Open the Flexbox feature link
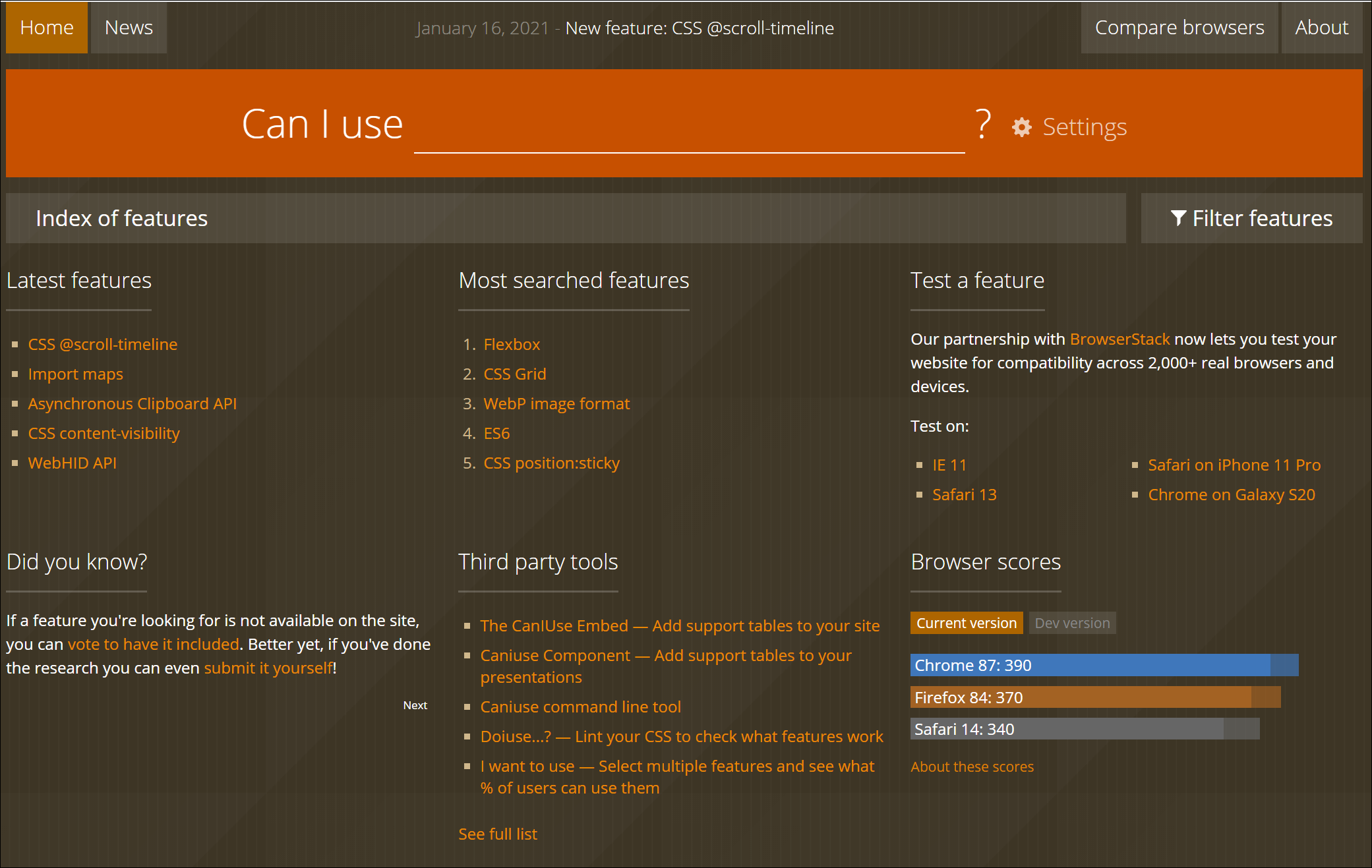 coord(512,344)
